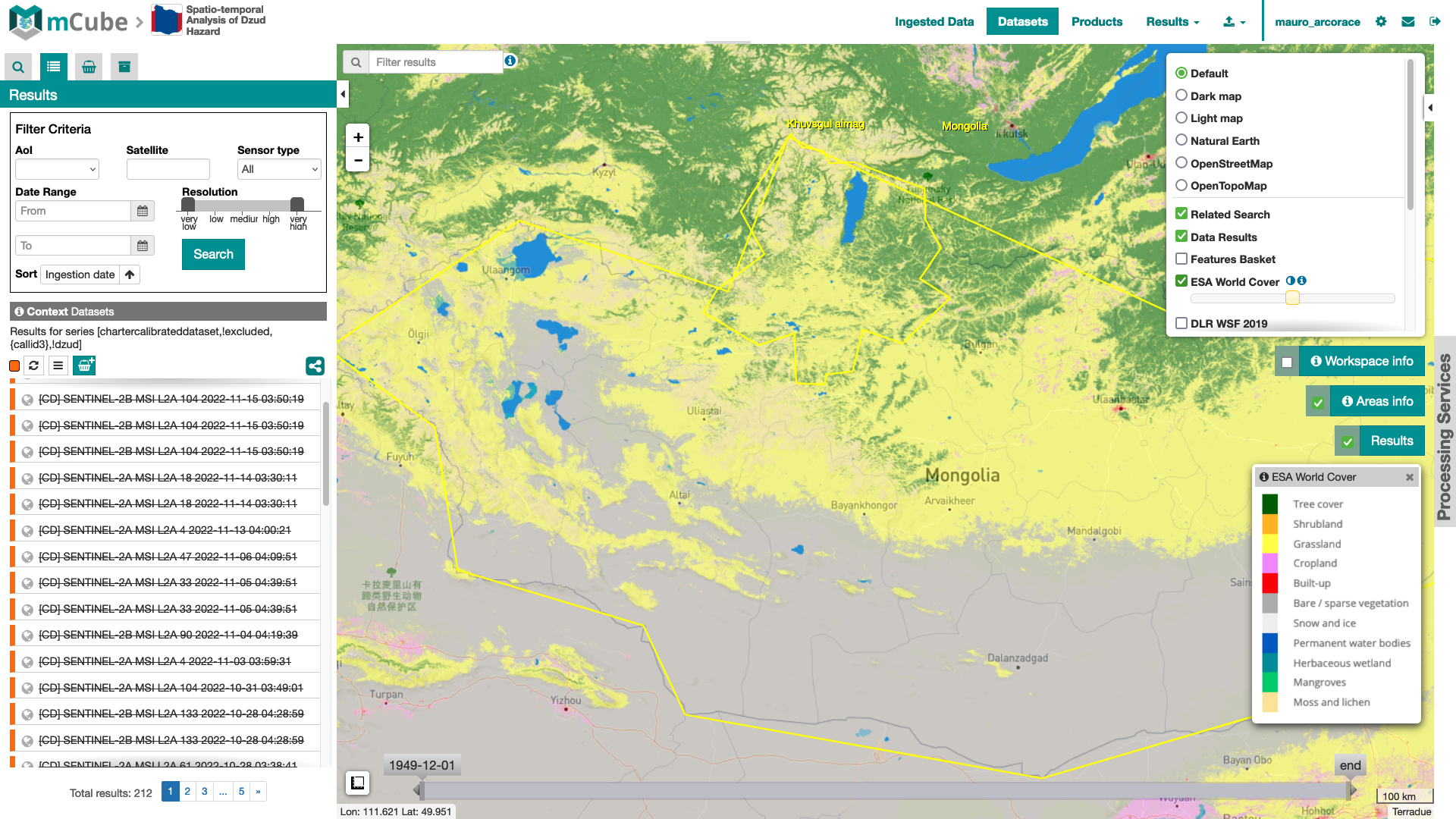Image resolution: width=1456 pixels, height=819 pixels.
Task: Open the AoI dropdown
Action: click(x=57, y=169)
